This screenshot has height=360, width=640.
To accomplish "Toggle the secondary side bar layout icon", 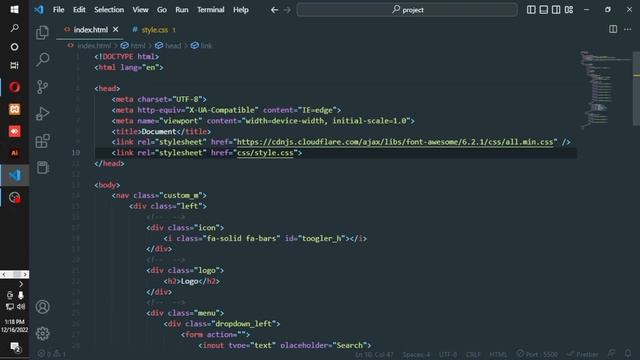I will pyautogui.click(x=556, y=10).
